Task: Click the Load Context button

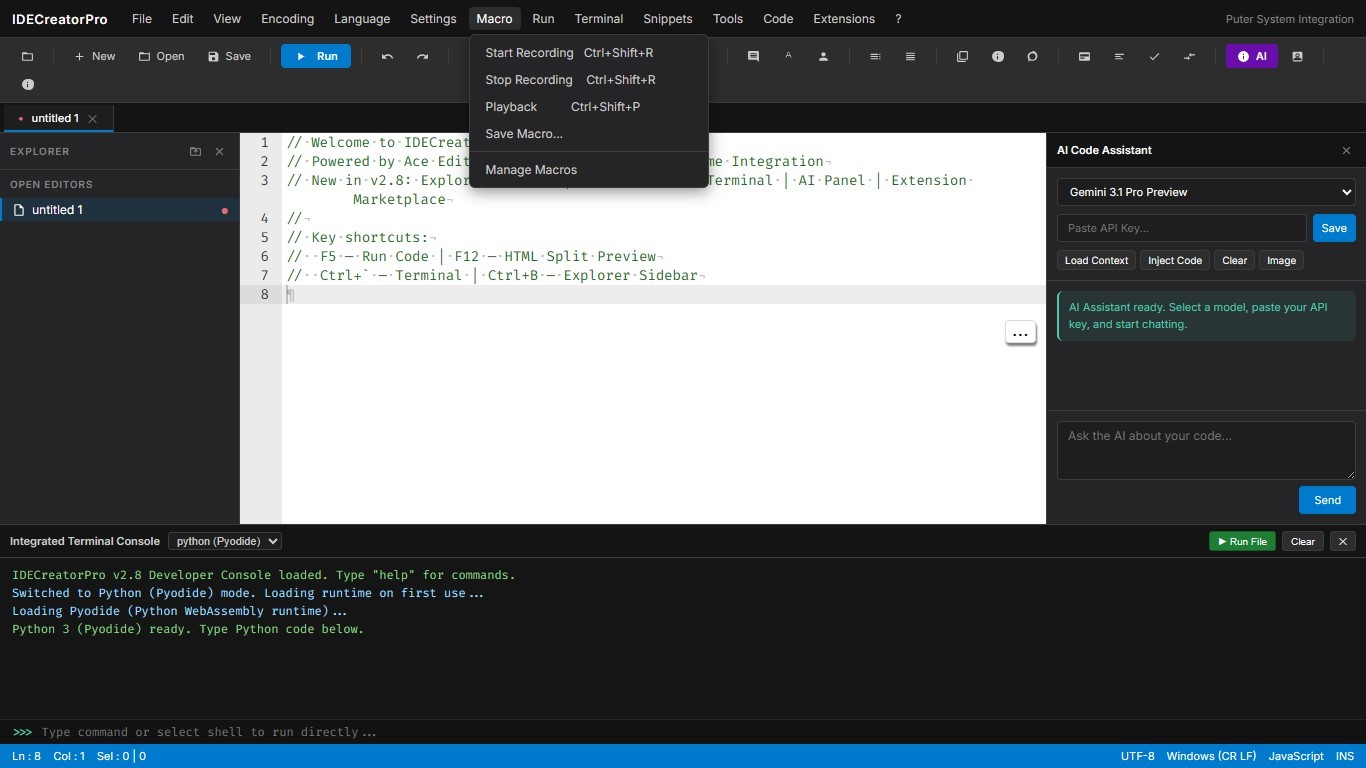Action: (1096, 260)
